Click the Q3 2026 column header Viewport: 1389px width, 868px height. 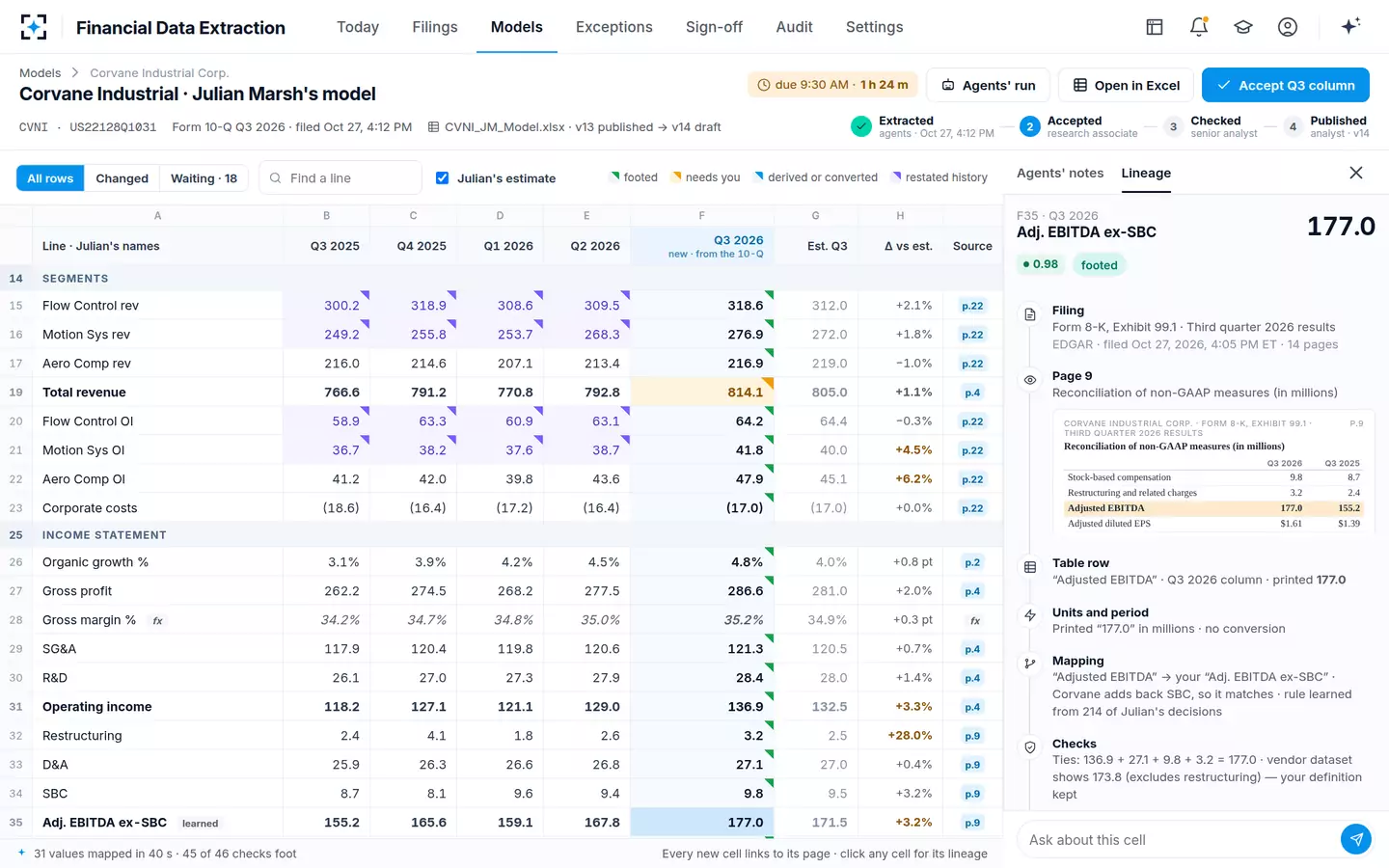point(701,246)
